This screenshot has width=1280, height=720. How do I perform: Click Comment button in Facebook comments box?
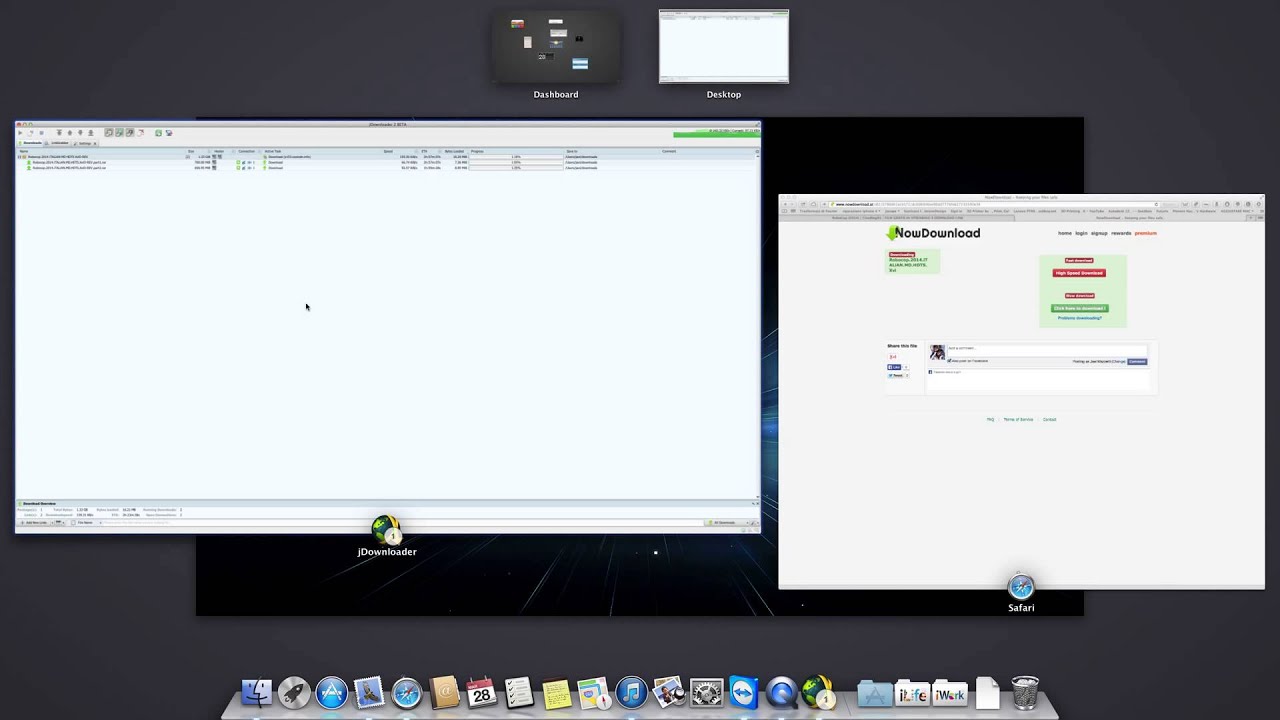[x=1137, y=361]
